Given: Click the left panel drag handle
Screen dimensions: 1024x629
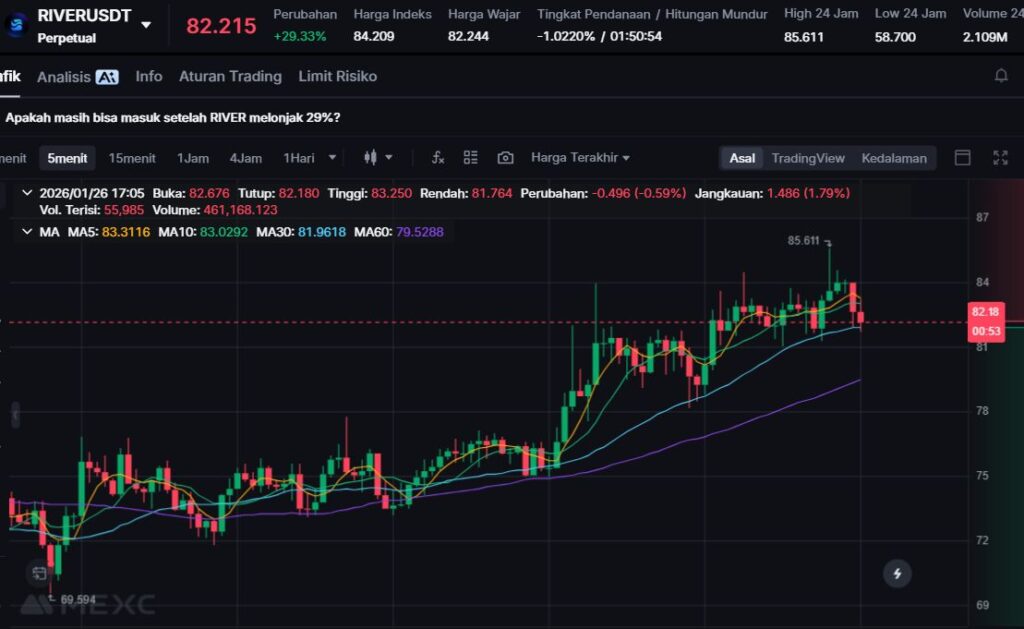Looking at the screenshot, I should point(15,414).
